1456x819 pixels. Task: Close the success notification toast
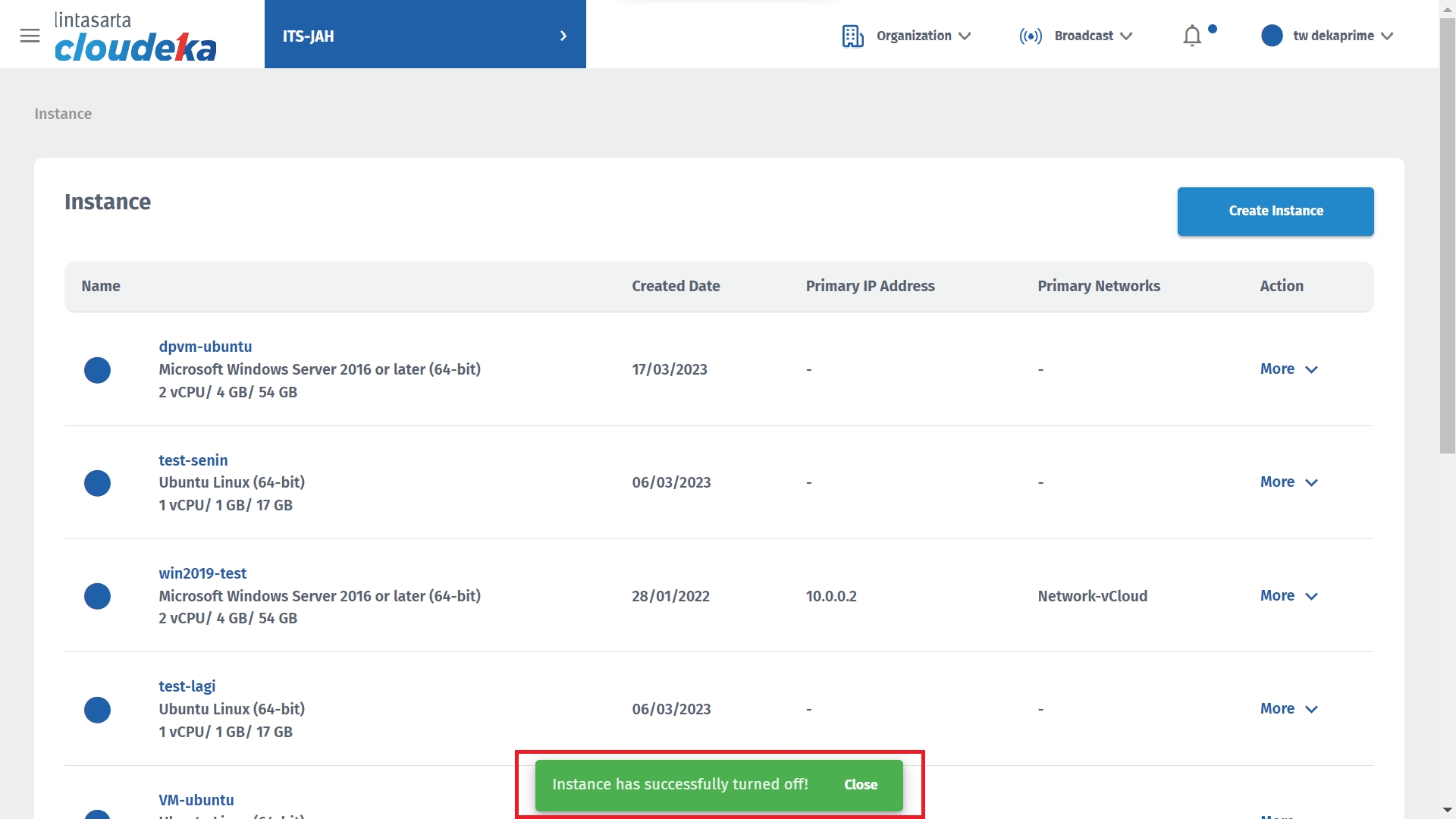pyautogui.click(x=860, y=785)
